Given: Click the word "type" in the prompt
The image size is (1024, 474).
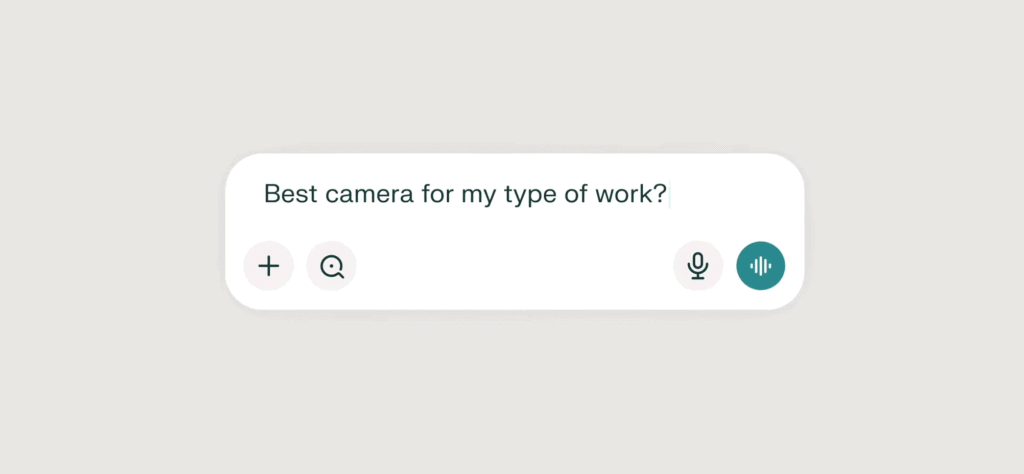Looking at the screenshot, I should point(524,194).
